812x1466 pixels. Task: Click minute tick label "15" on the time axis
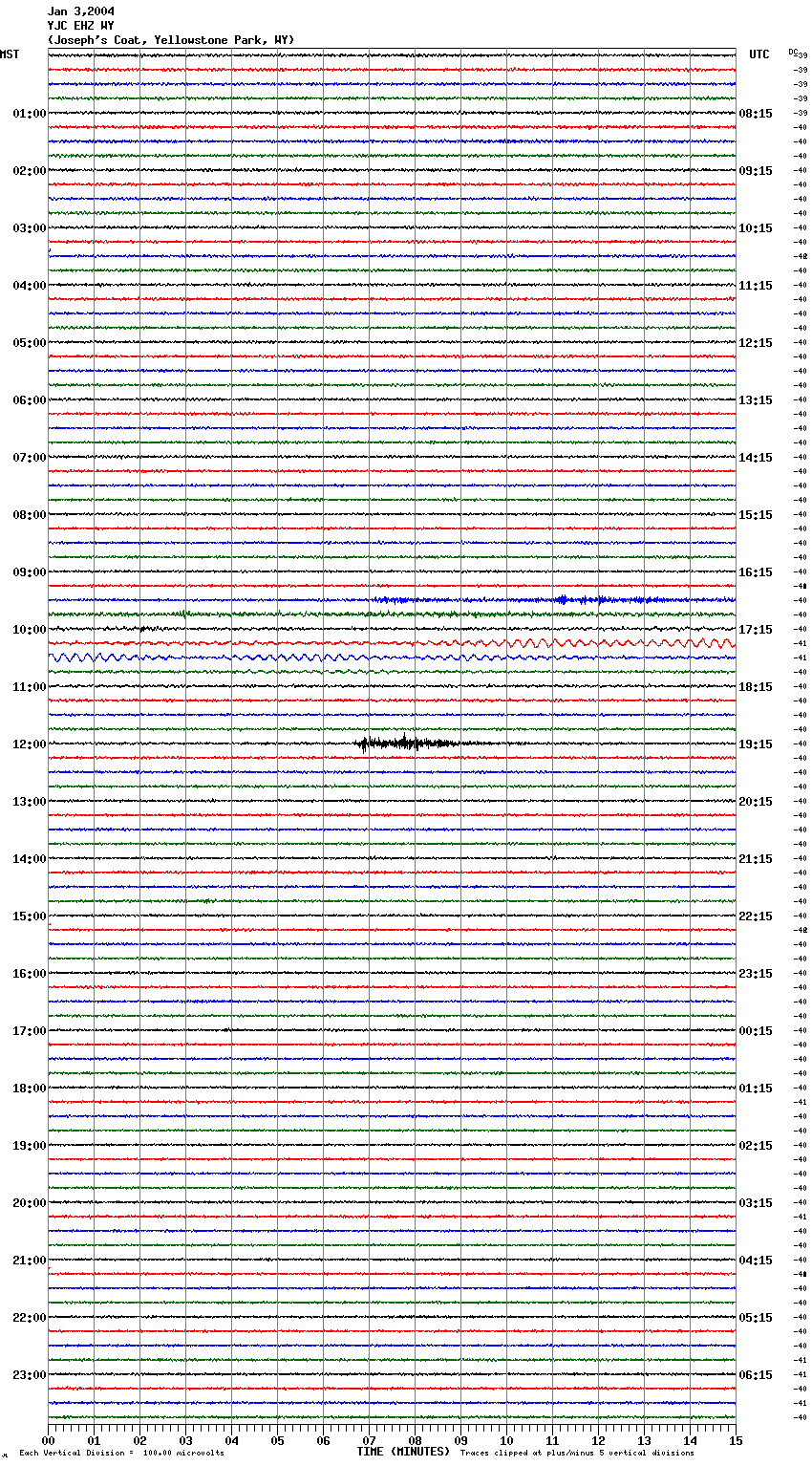click(x=736, y=1440)
